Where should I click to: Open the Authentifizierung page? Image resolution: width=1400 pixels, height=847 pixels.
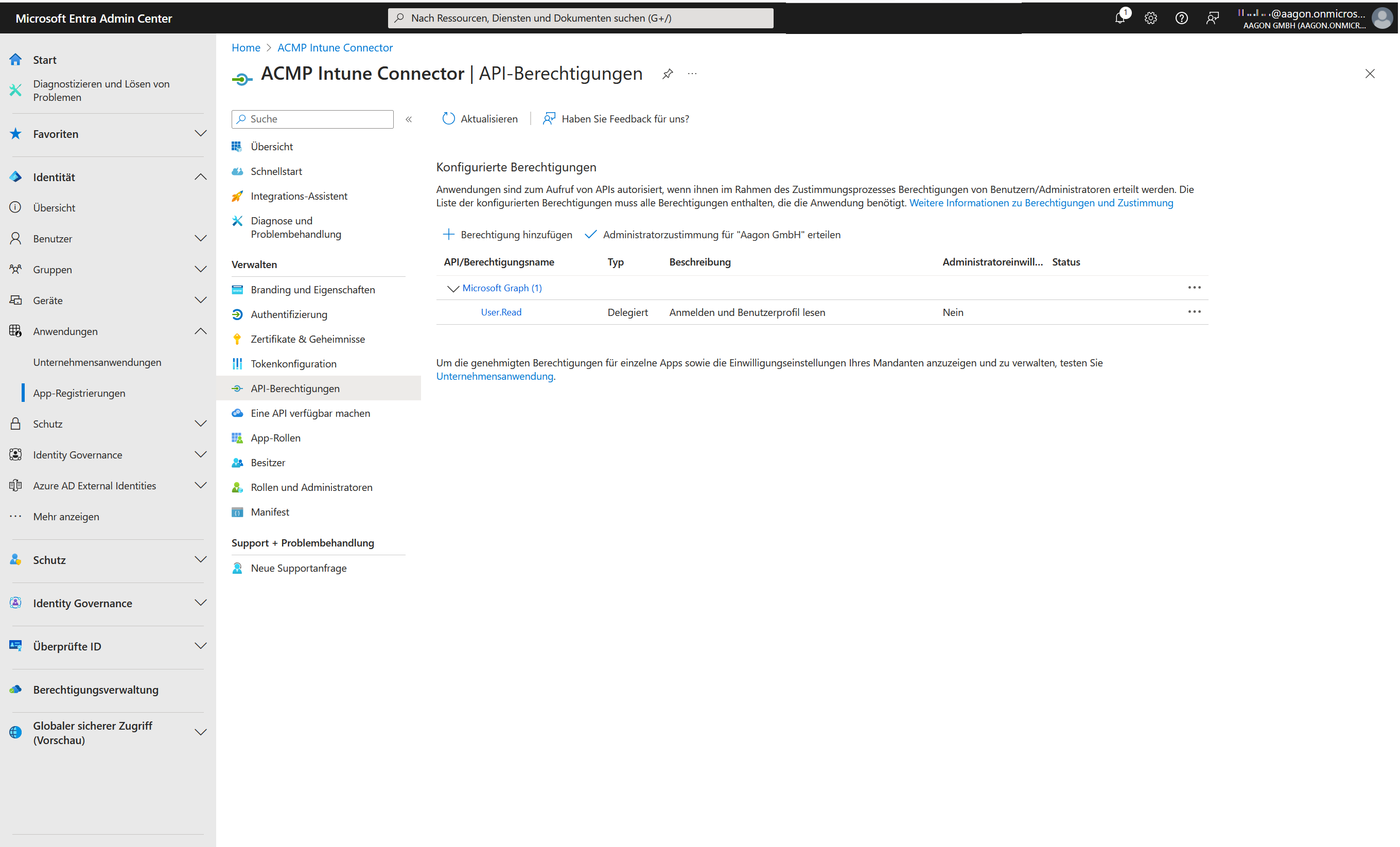coord(289,315)
